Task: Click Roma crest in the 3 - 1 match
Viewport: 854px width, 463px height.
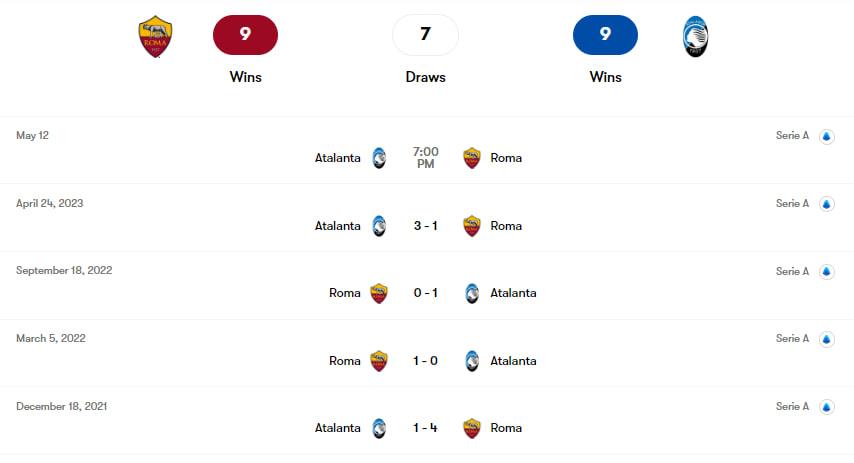Action: (x=472, y=226)
